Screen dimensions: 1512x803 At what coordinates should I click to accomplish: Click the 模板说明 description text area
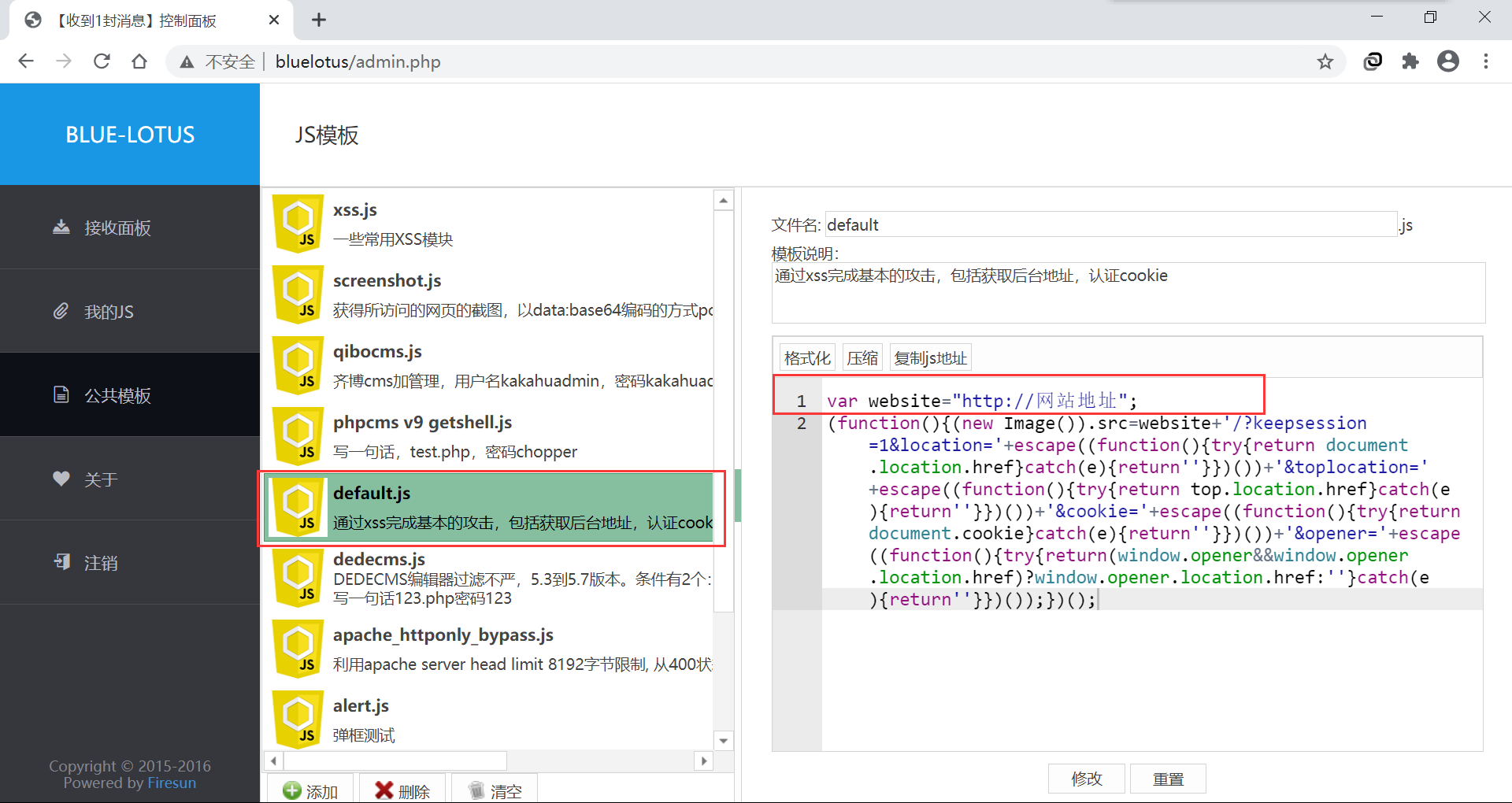coord(1128,292)
